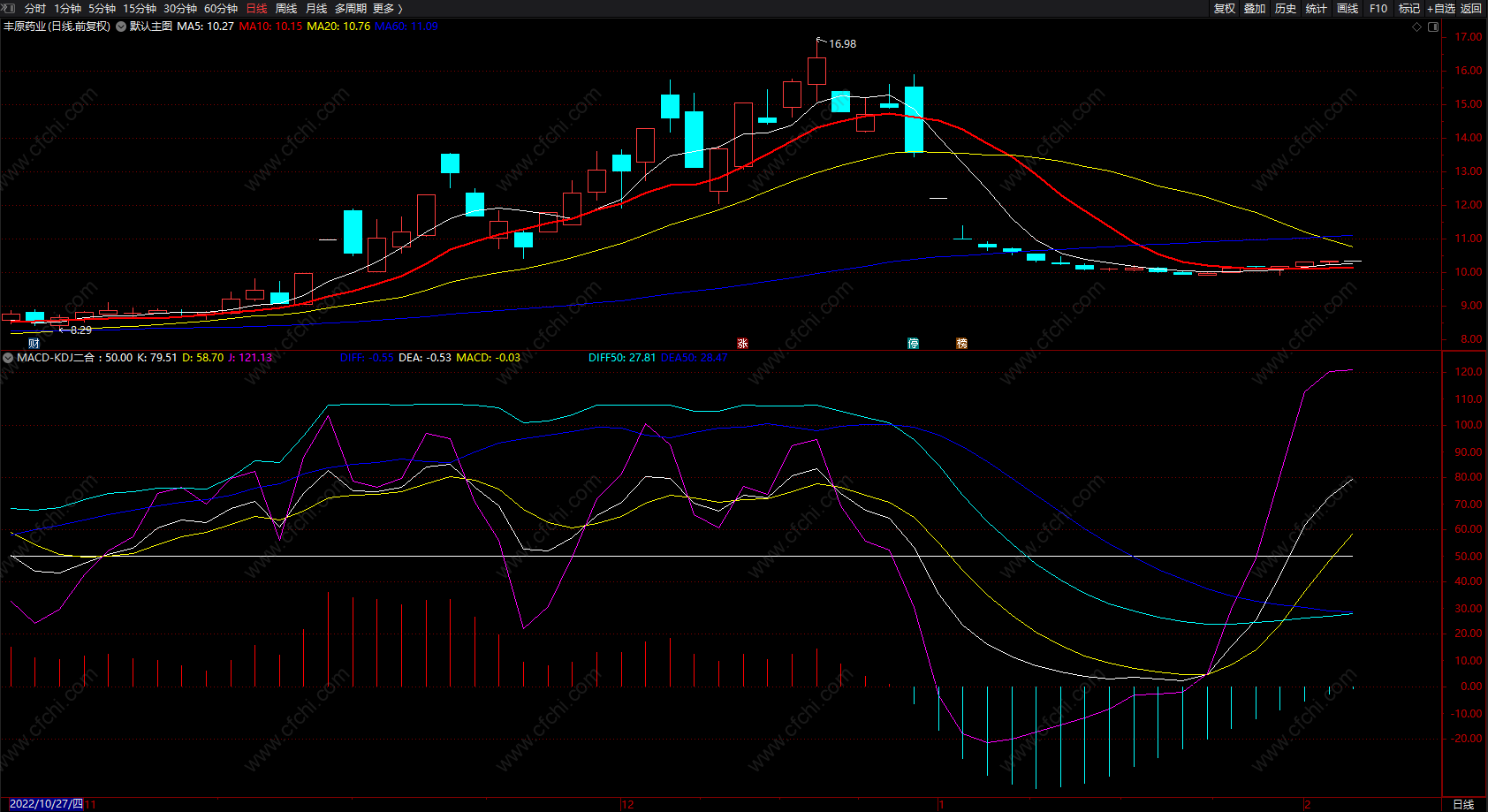Open the MACD-KDJ indicator dropdown arrow

(8, 358)
